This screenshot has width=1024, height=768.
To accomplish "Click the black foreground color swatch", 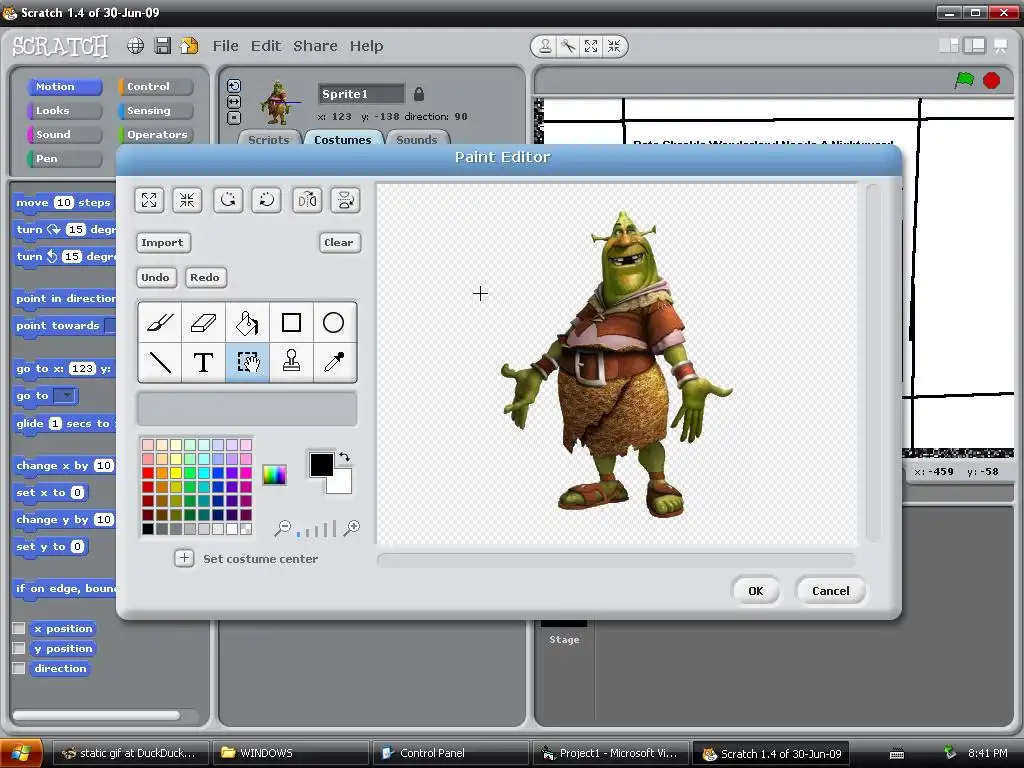I will (x=321, y=464).
